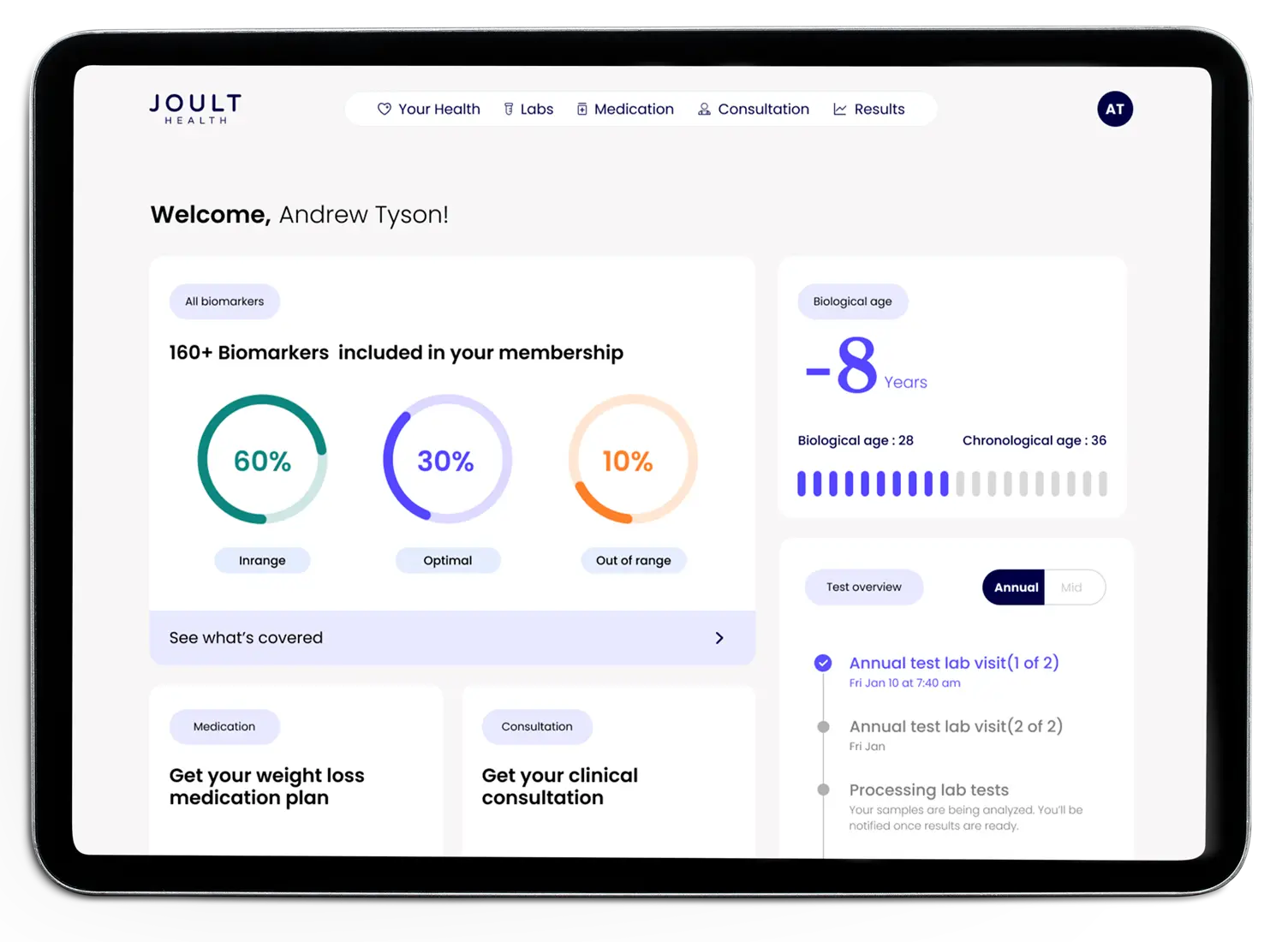
Task: Click the All biomarkers pill
Action: click(224, 301)
